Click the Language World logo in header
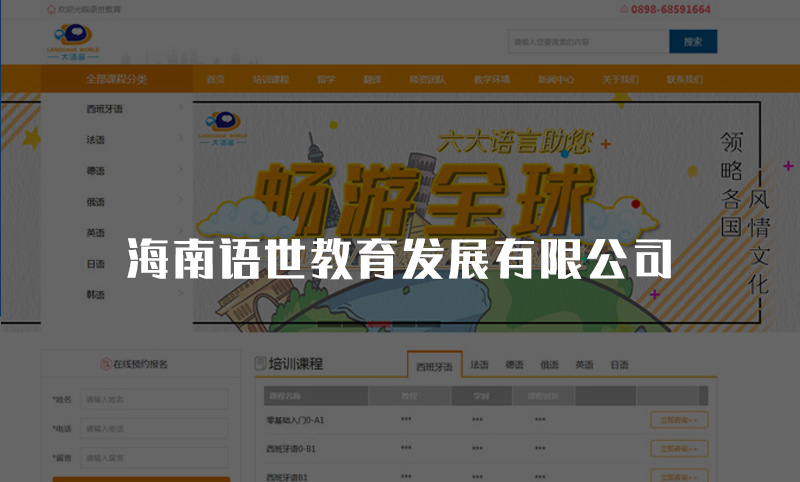The height and width of the screenshot is (482, 800). coord(73,42)
